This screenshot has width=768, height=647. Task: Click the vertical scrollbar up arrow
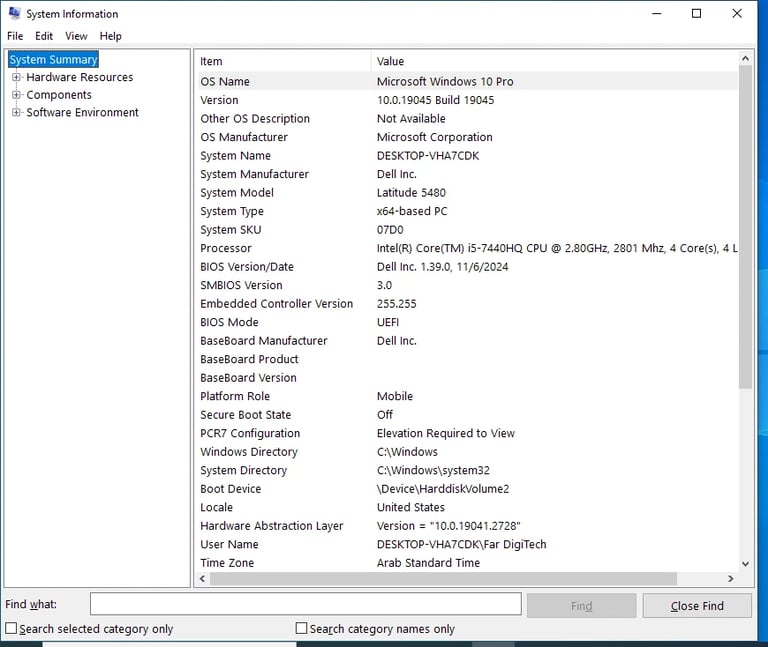point(745,58)
